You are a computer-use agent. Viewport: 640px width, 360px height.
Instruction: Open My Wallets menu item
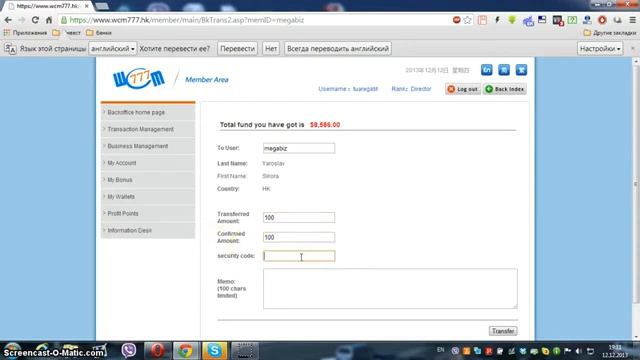point(148,197)
